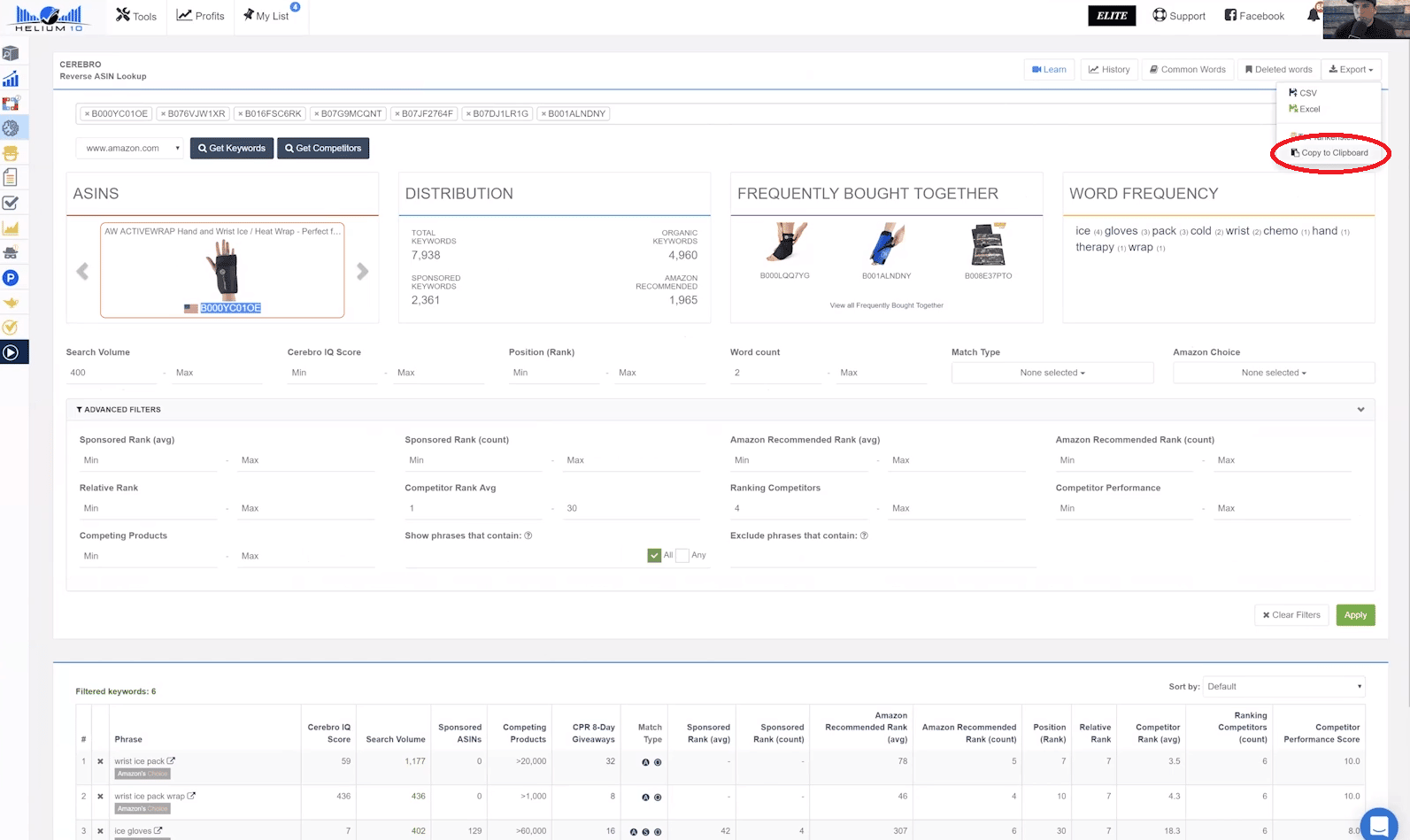Open the Deleted words button
Viewport: 1410px width, 840px height.
[x=1278, y=69]
